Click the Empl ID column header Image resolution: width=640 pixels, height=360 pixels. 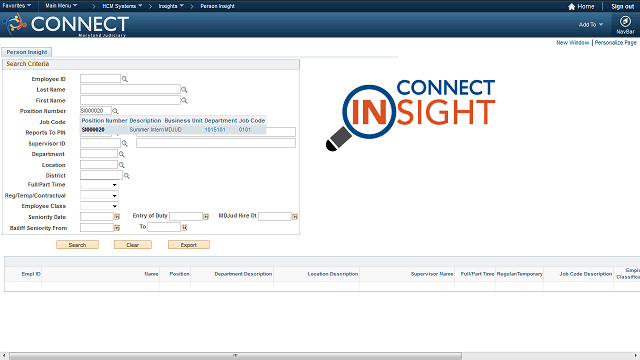pyautogui.click(x=31, y=274)
